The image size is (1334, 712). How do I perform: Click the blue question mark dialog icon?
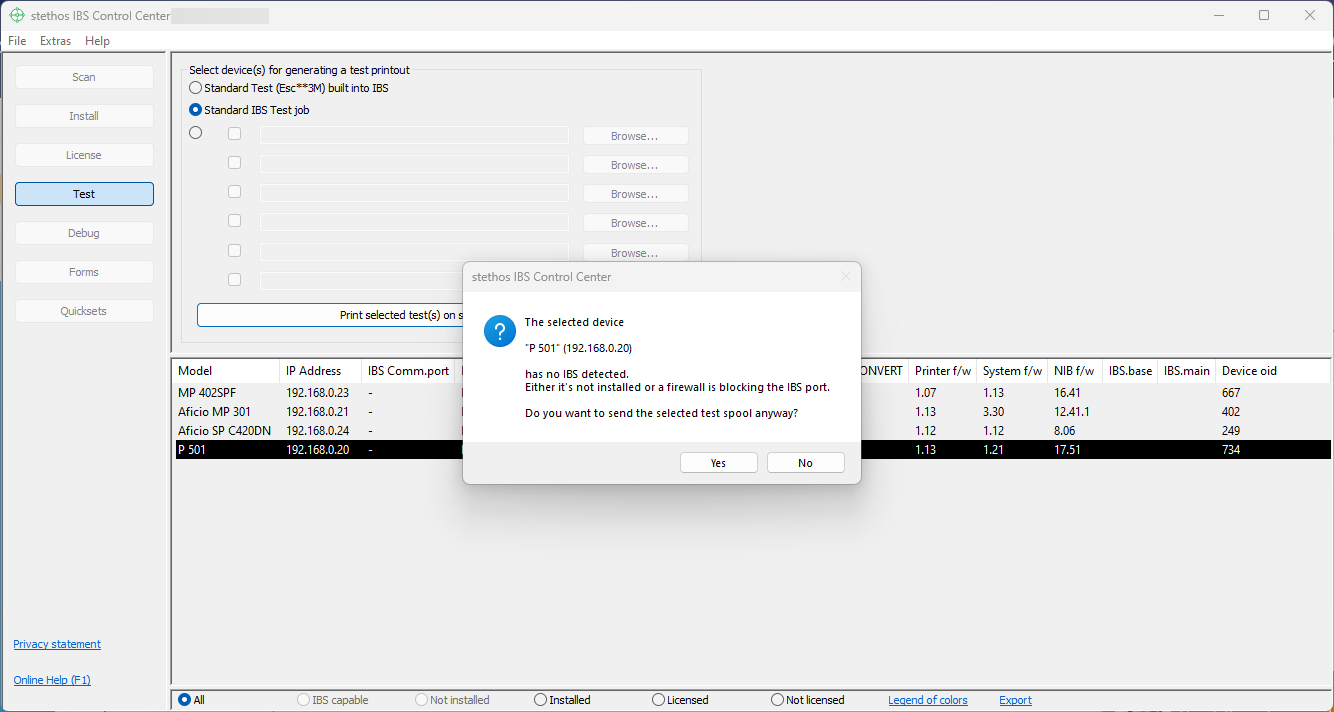(x=500, y=331)
